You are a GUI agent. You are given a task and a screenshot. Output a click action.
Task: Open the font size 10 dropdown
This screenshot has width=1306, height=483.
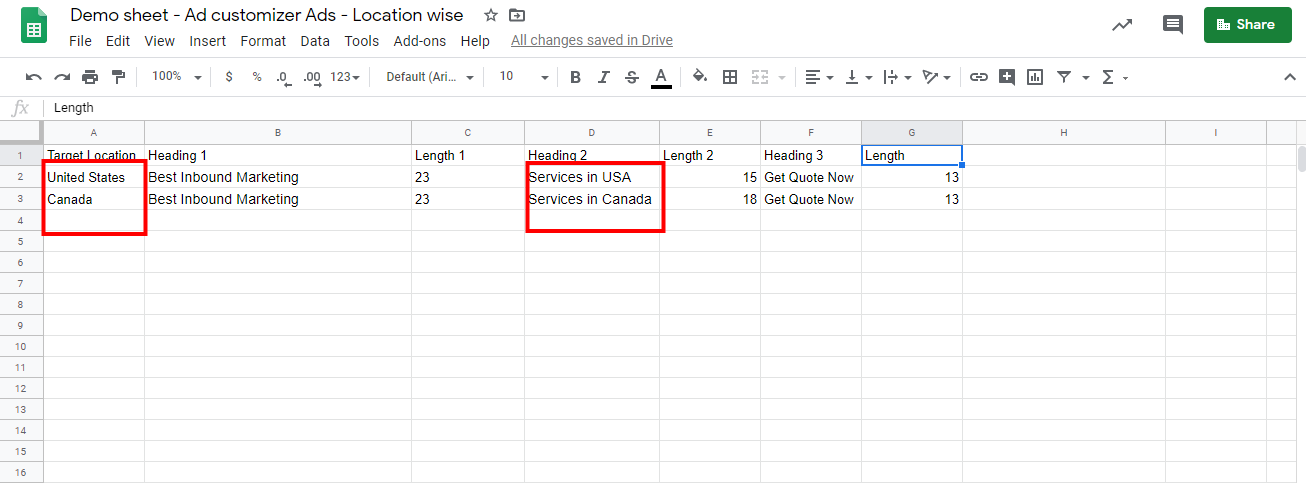523,77
